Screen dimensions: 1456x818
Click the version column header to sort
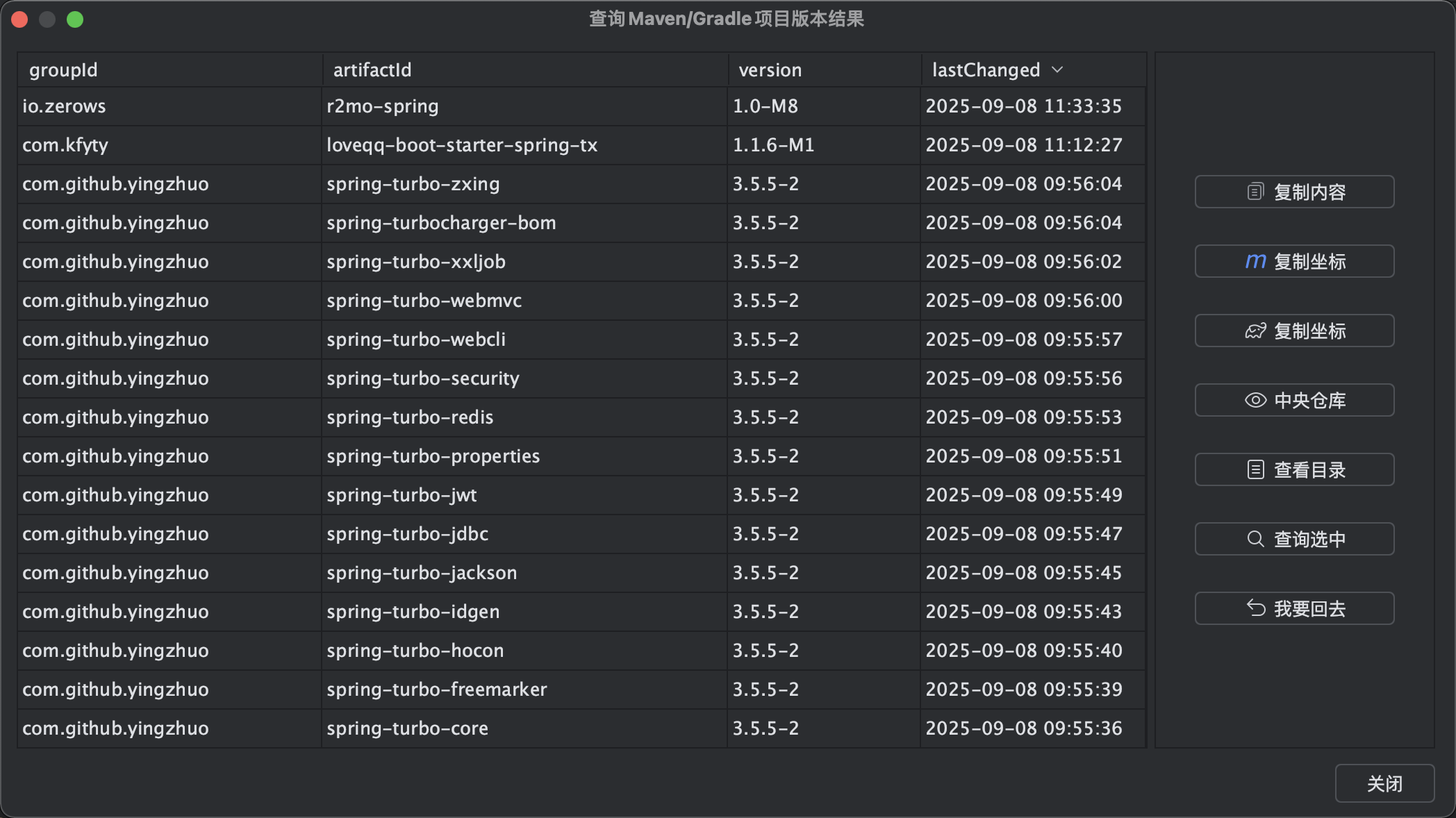click(770, 69)
